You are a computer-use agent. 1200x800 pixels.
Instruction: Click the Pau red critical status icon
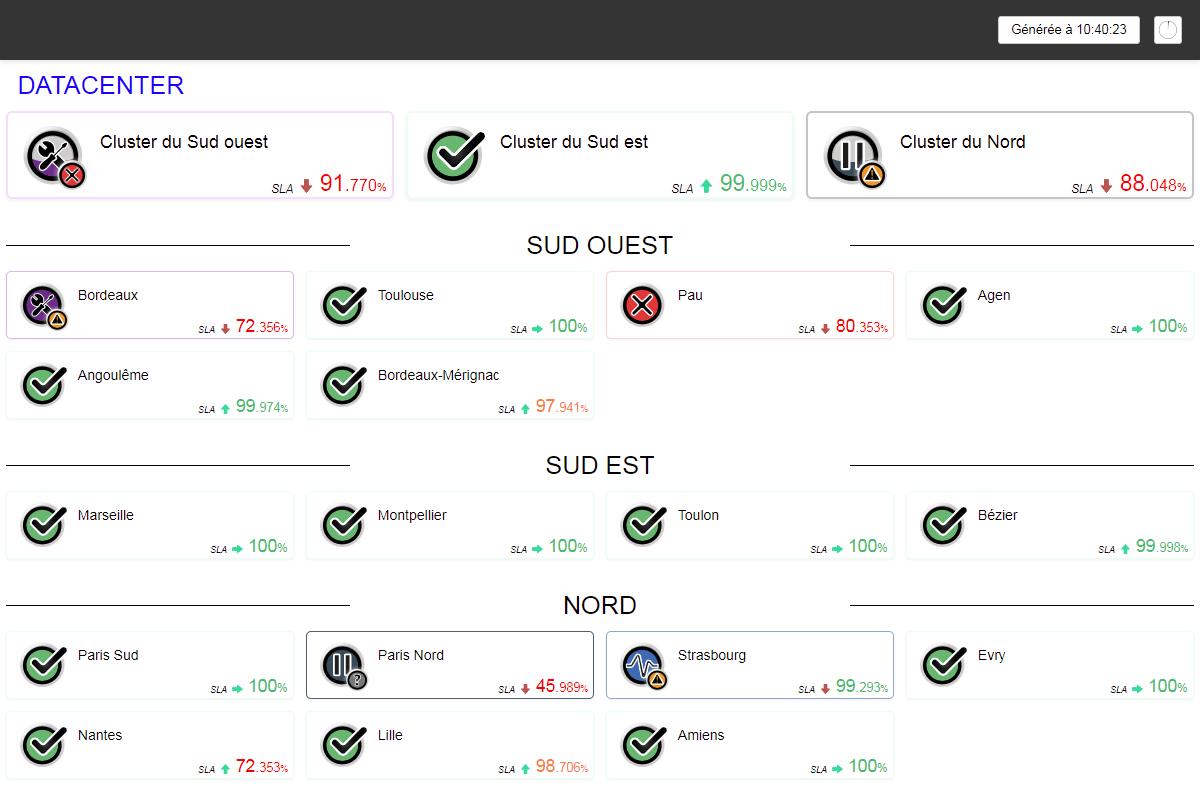coord(643,305)
